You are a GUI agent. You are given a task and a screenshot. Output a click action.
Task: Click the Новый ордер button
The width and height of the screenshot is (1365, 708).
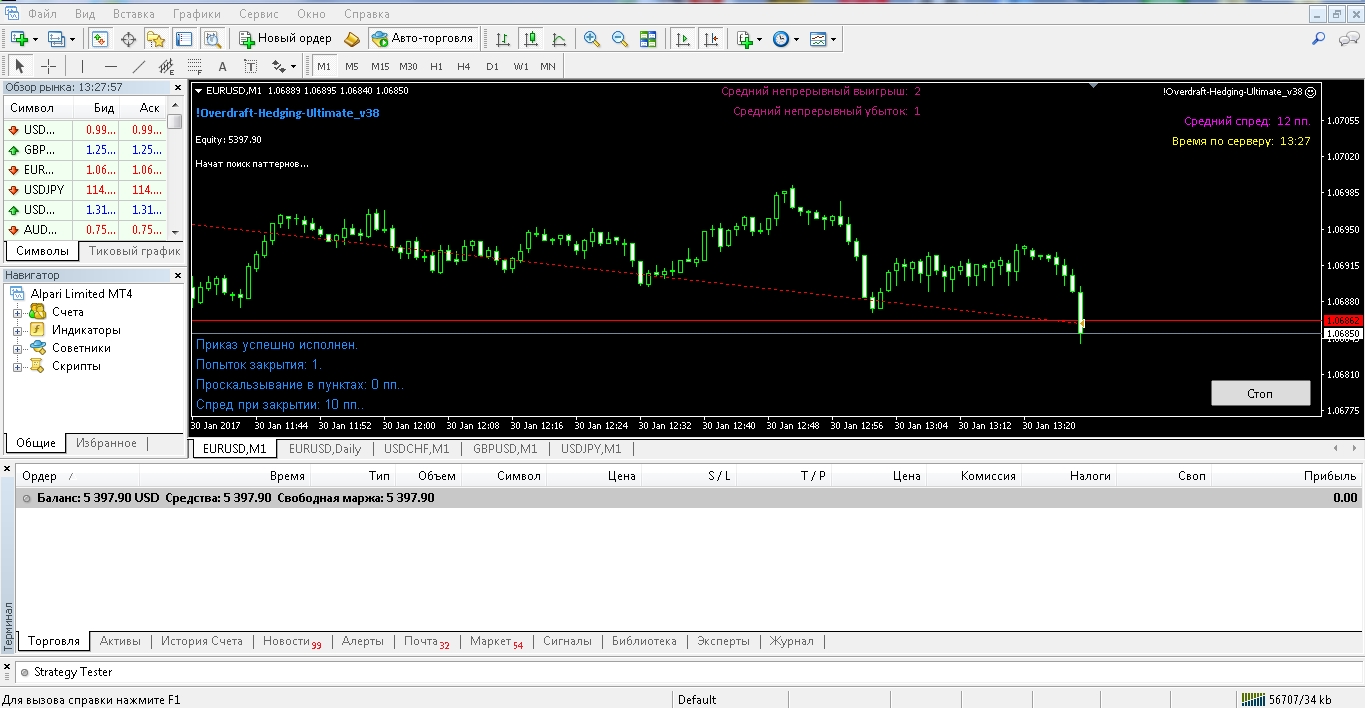pos(286,39)
